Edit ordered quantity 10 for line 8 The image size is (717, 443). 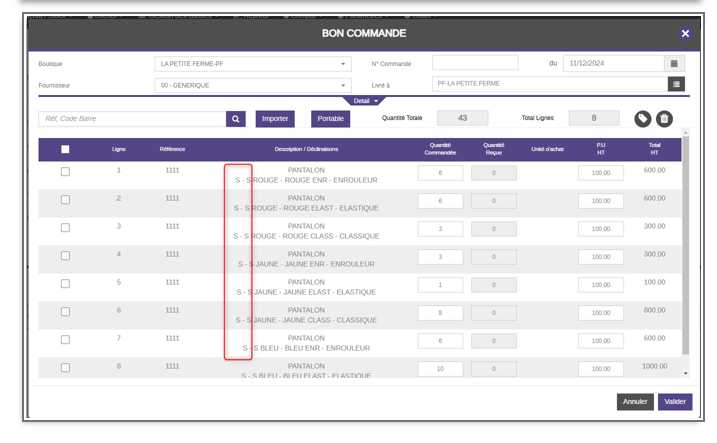point(440,369)
